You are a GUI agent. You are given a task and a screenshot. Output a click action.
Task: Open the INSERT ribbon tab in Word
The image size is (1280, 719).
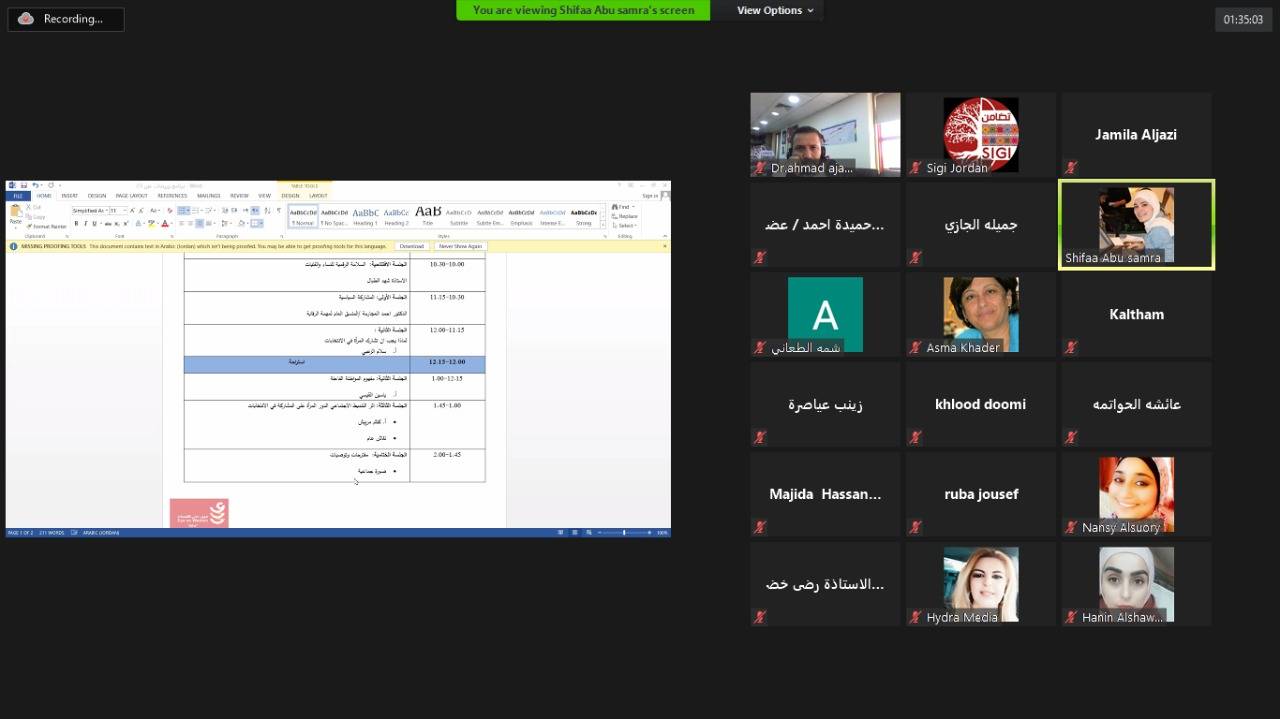click(x=69, y=196)
